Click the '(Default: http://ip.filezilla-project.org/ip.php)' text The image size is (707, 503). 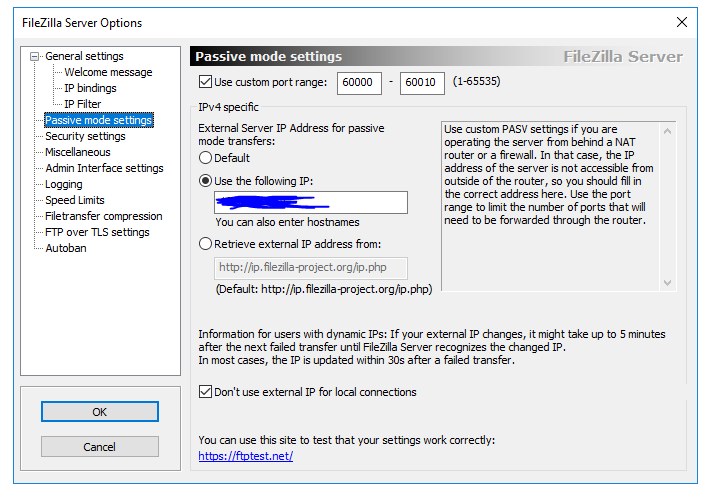coord(324,289)
